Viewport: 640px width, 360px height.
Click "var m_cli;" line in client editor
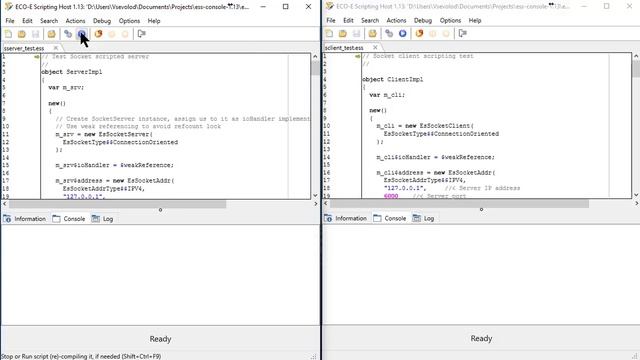click(387, 95)
